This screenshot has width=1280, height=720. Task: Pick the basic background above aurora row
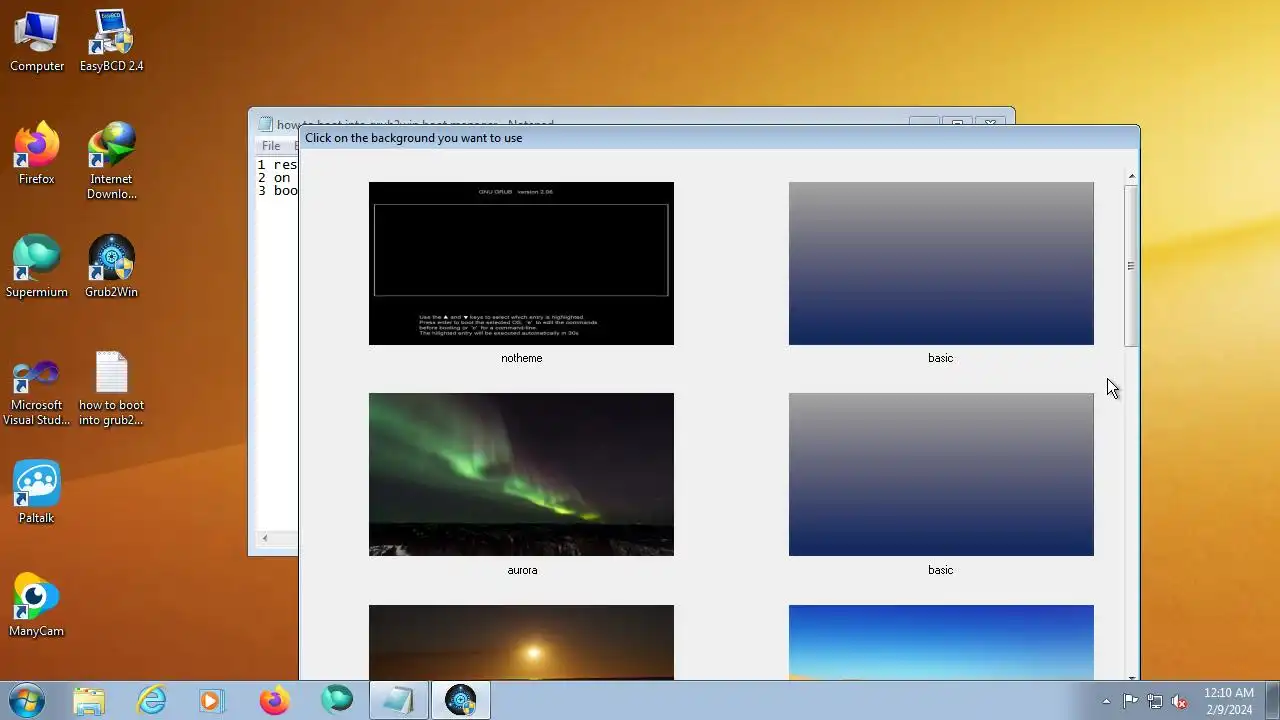tap(941, 263)
